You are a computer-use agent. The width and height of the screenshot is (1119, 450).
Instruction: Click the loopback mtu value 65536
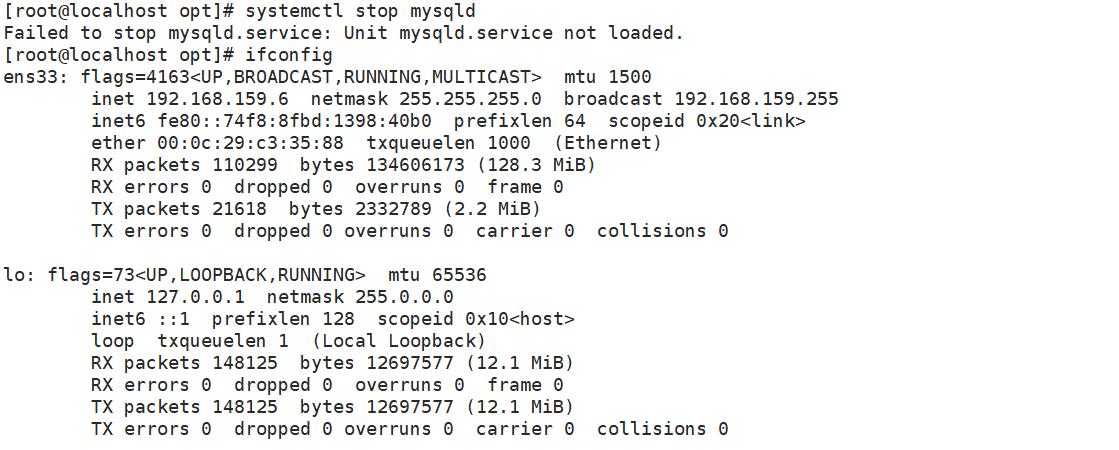coord(459,275)
